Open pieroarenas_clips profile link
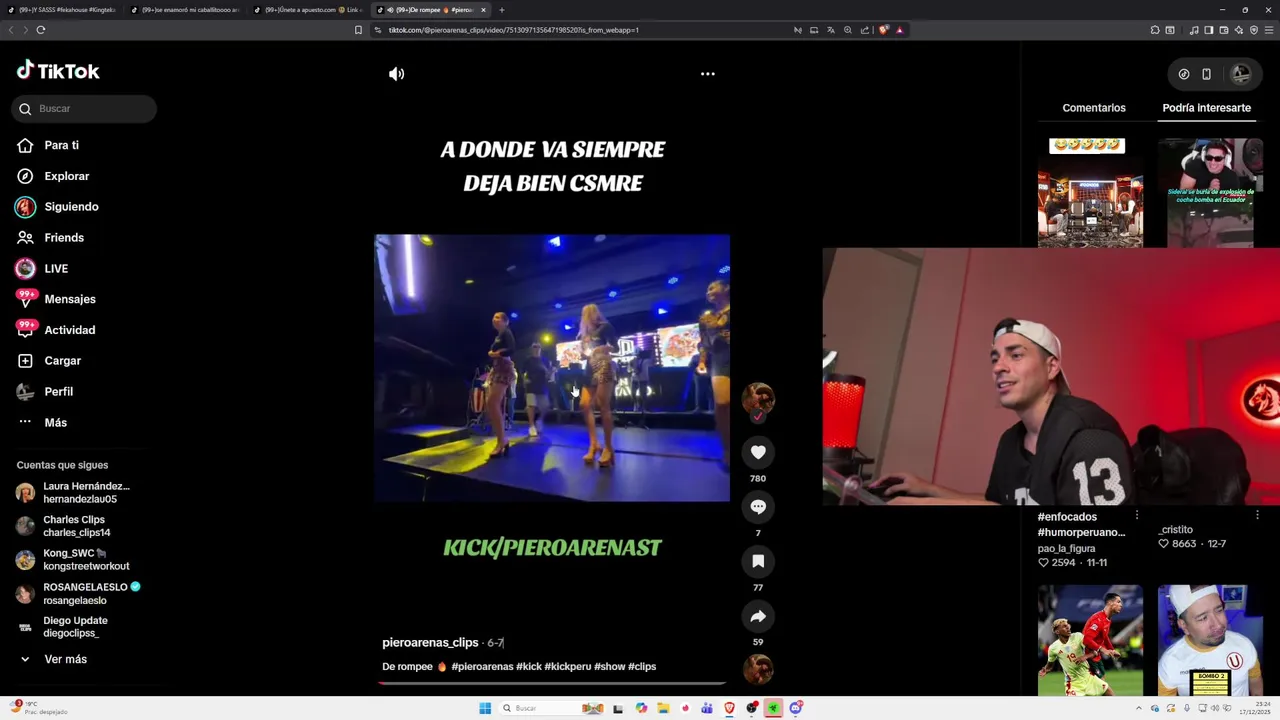 (x=430, y=643)
